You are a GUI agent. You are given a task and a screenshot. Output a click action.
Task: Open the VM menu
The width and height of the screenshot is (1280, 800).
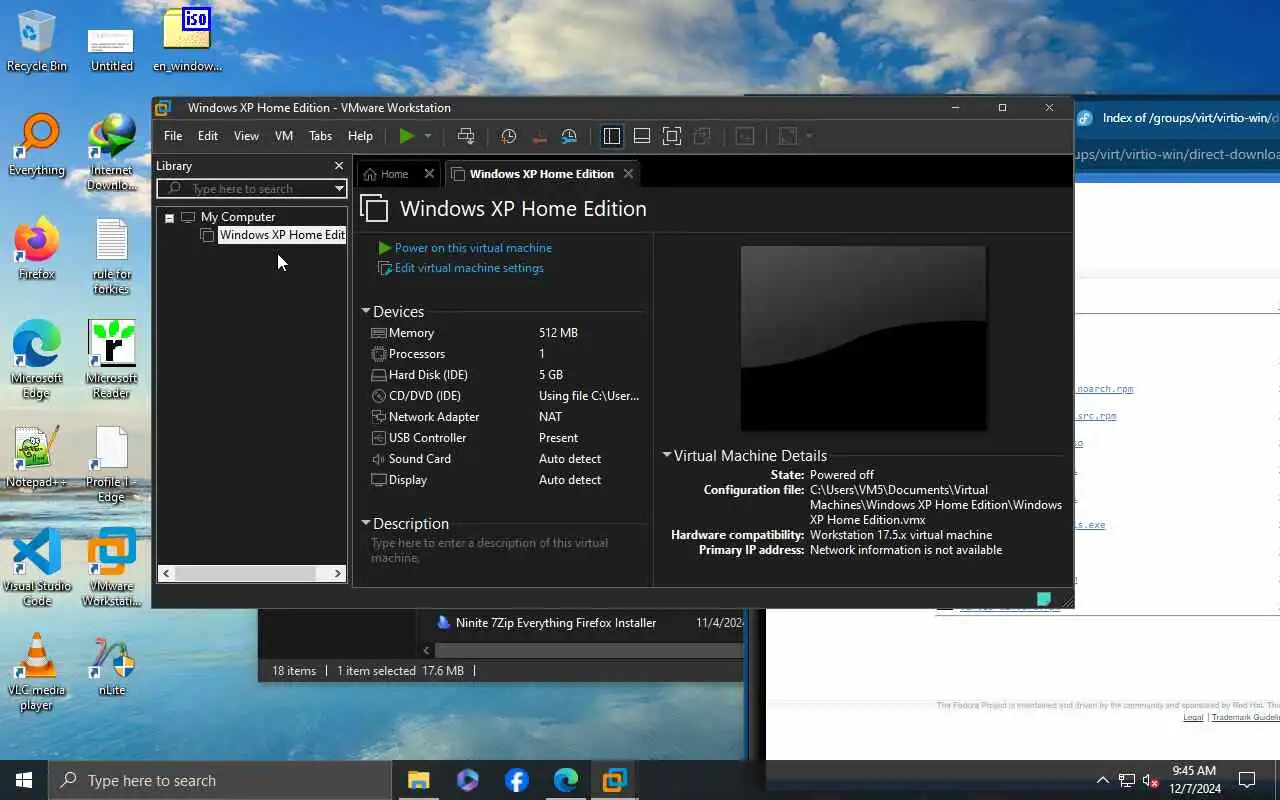pos(284,136)
